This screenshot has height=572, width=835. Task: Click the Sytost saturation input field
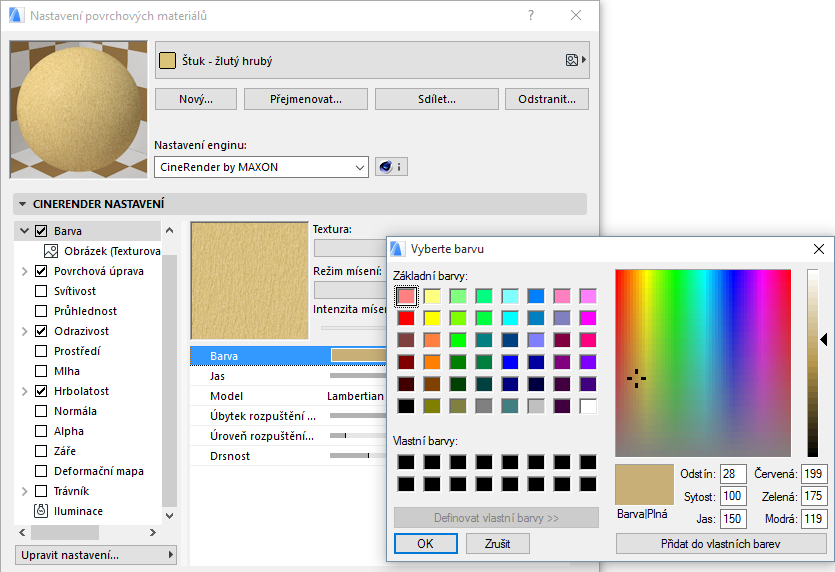pyautogui.click(x=733, y=496)
